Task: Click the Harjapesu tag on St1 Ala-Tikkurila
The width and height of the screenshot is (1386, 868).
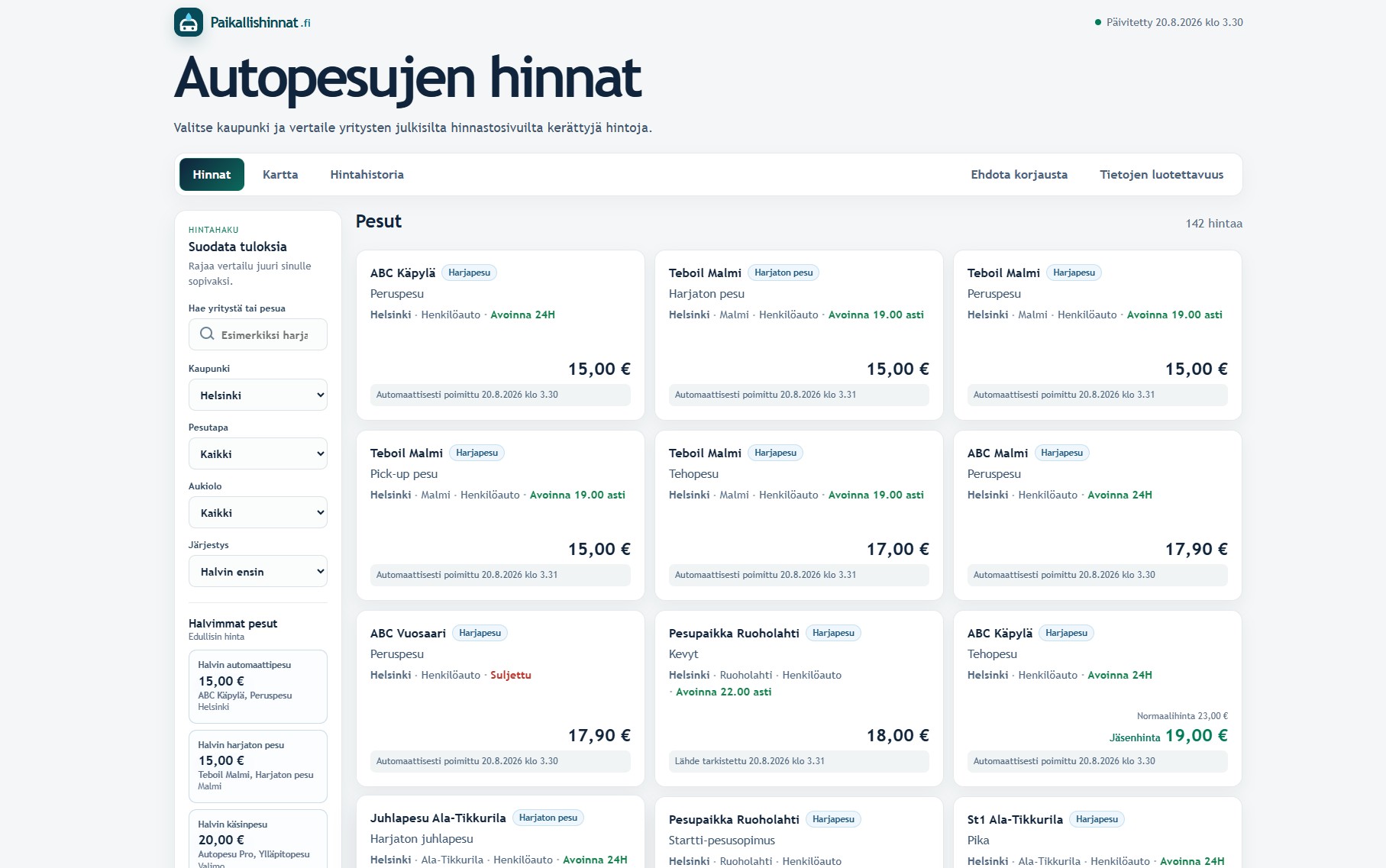Action: click(x=1097, y=819)
